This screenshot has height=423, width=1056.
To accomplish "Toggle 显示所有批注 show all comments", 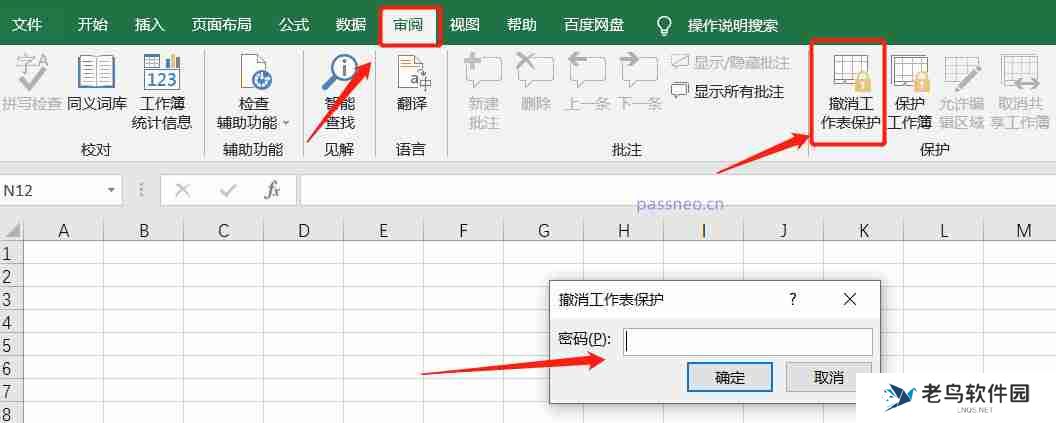I will 727,91.
